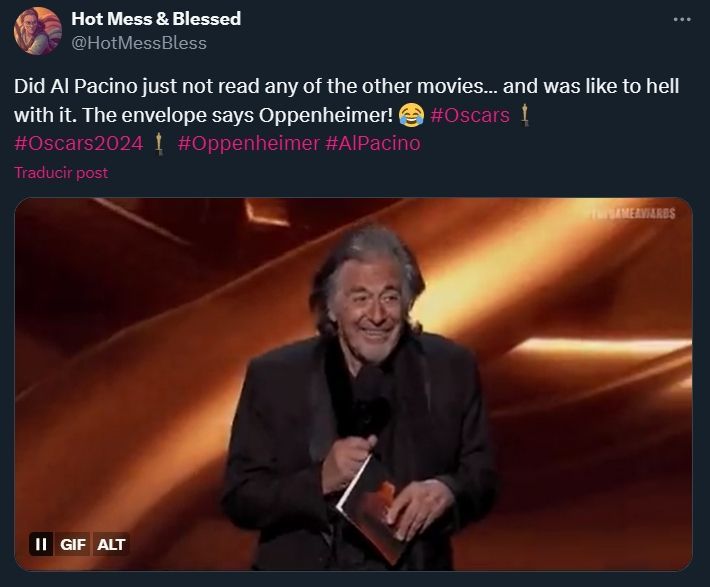
Task: Open the #Oscars hashtag
Action: click(x=470, y=115)
